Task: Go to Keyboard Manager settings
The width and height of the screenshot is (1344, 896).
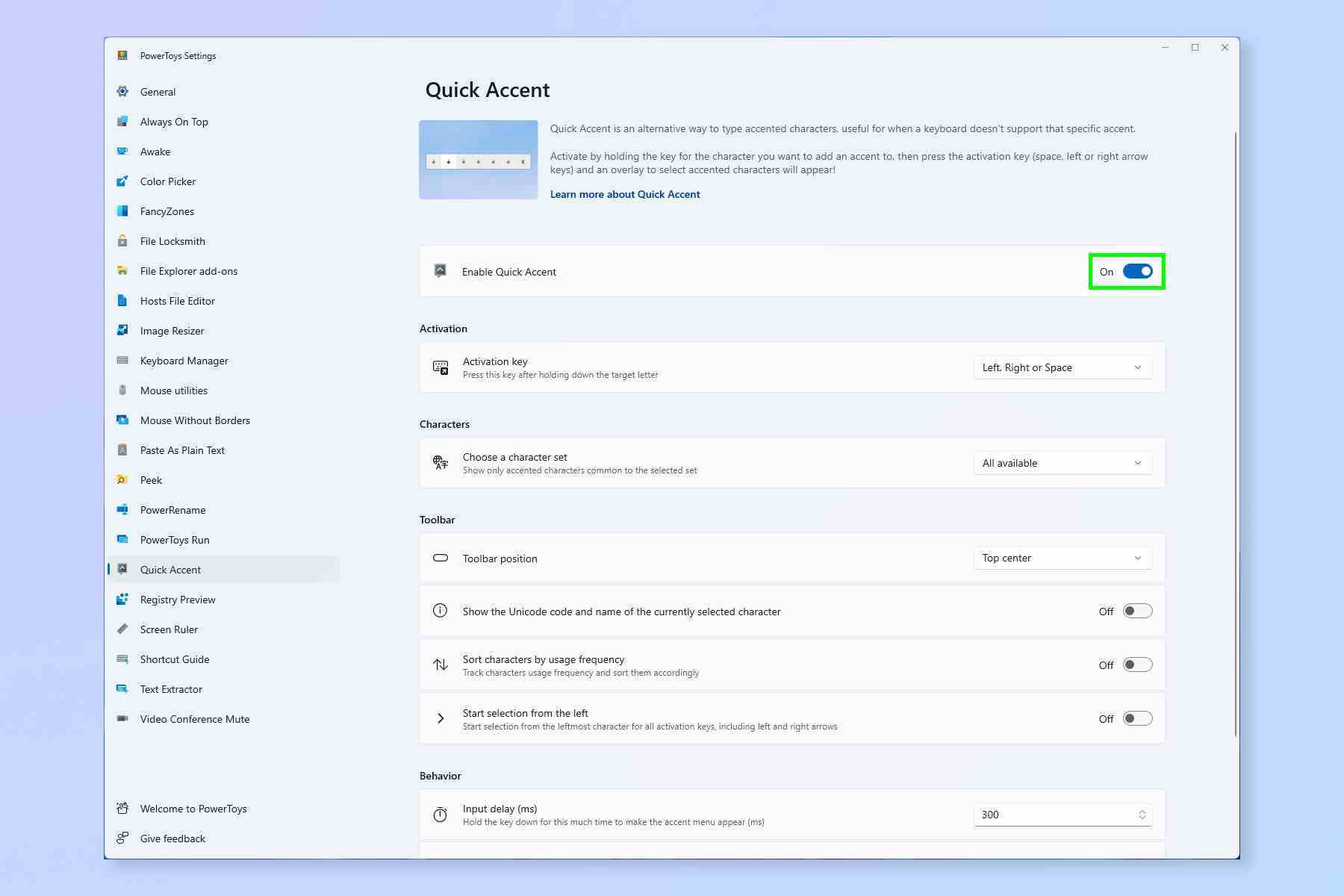Action: coord(224,361)
